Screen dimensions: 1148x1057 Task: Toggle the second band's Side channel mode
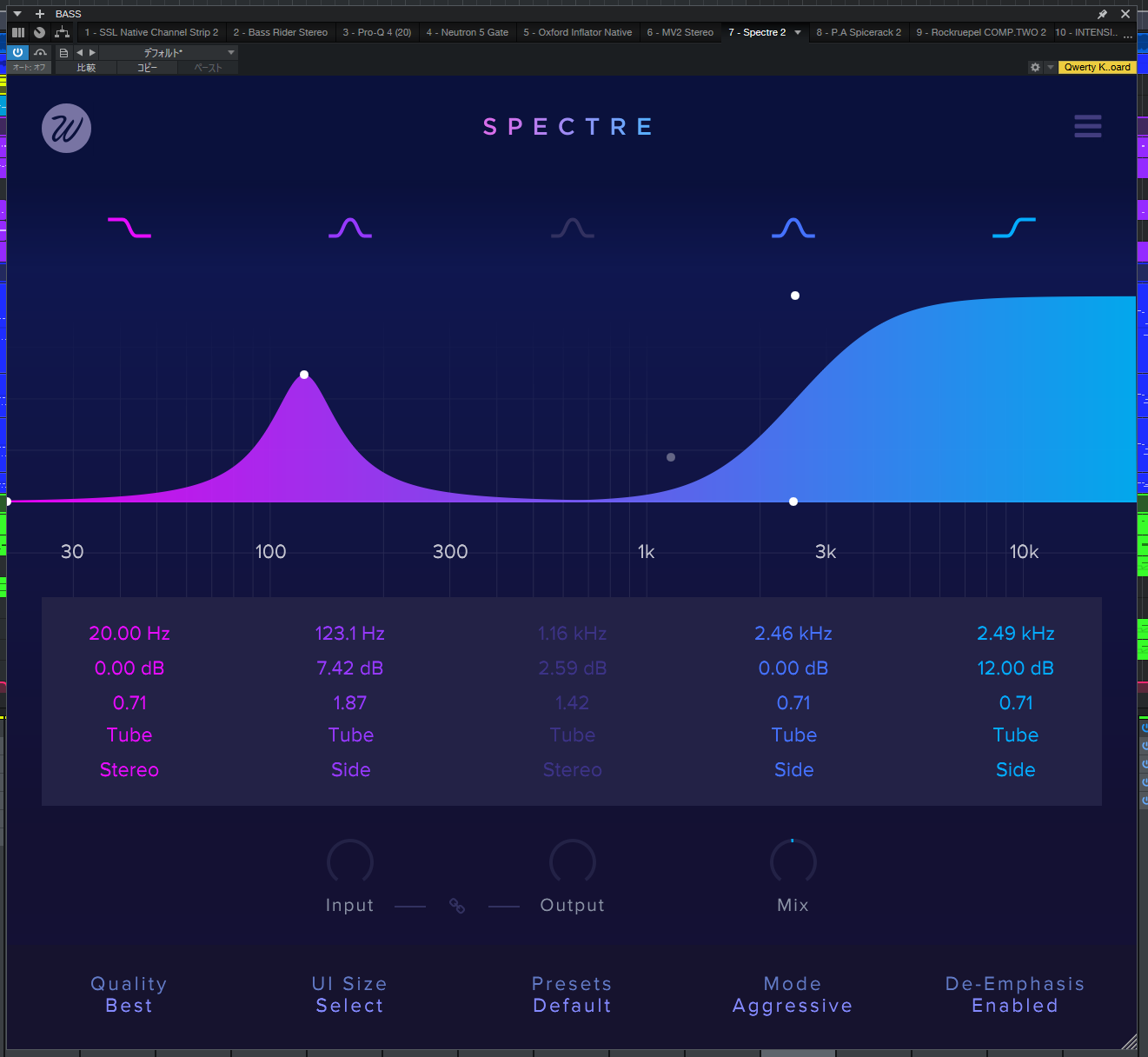350,770
